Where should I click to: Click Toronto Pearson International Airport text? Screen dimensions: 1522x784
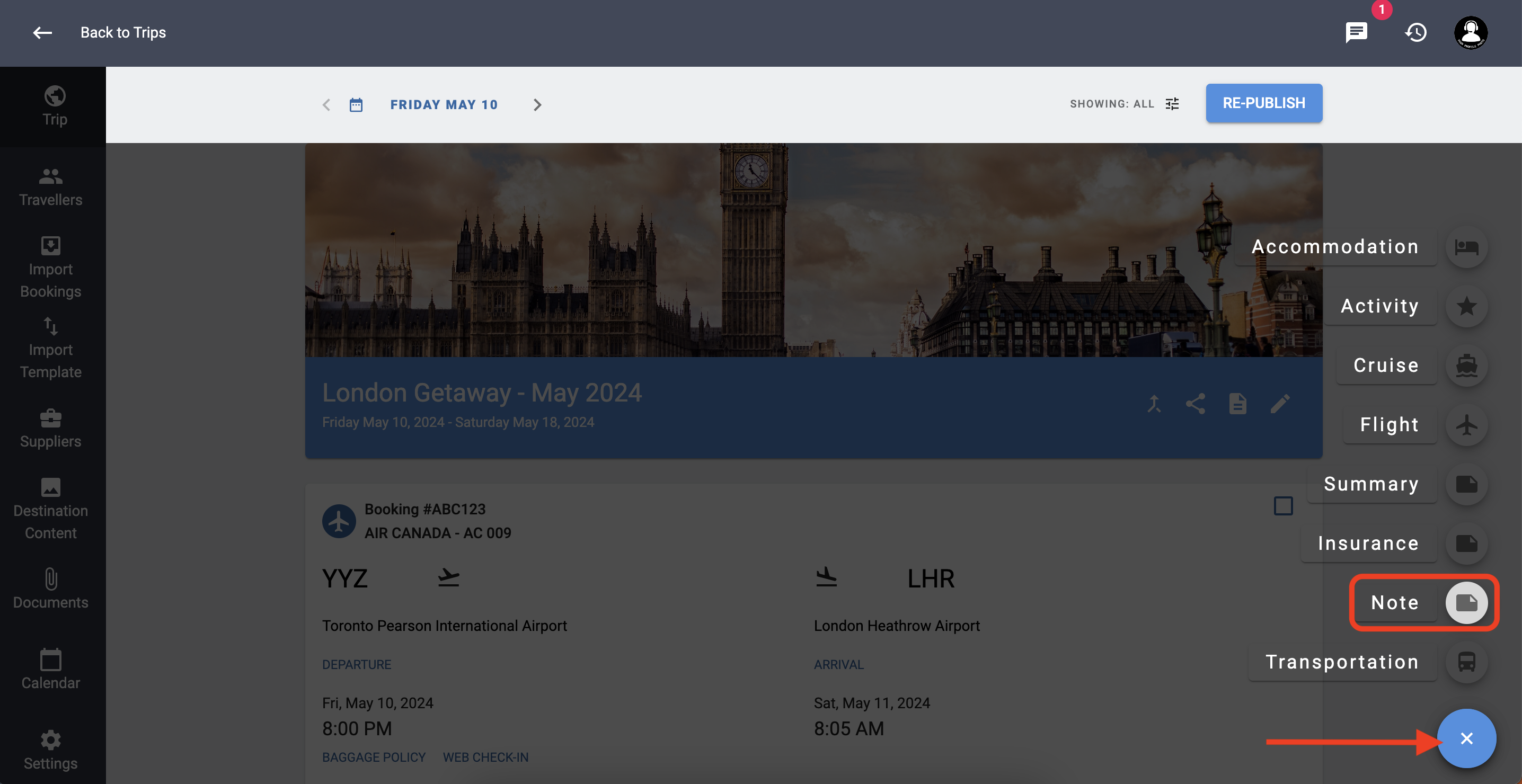point(444,626)
